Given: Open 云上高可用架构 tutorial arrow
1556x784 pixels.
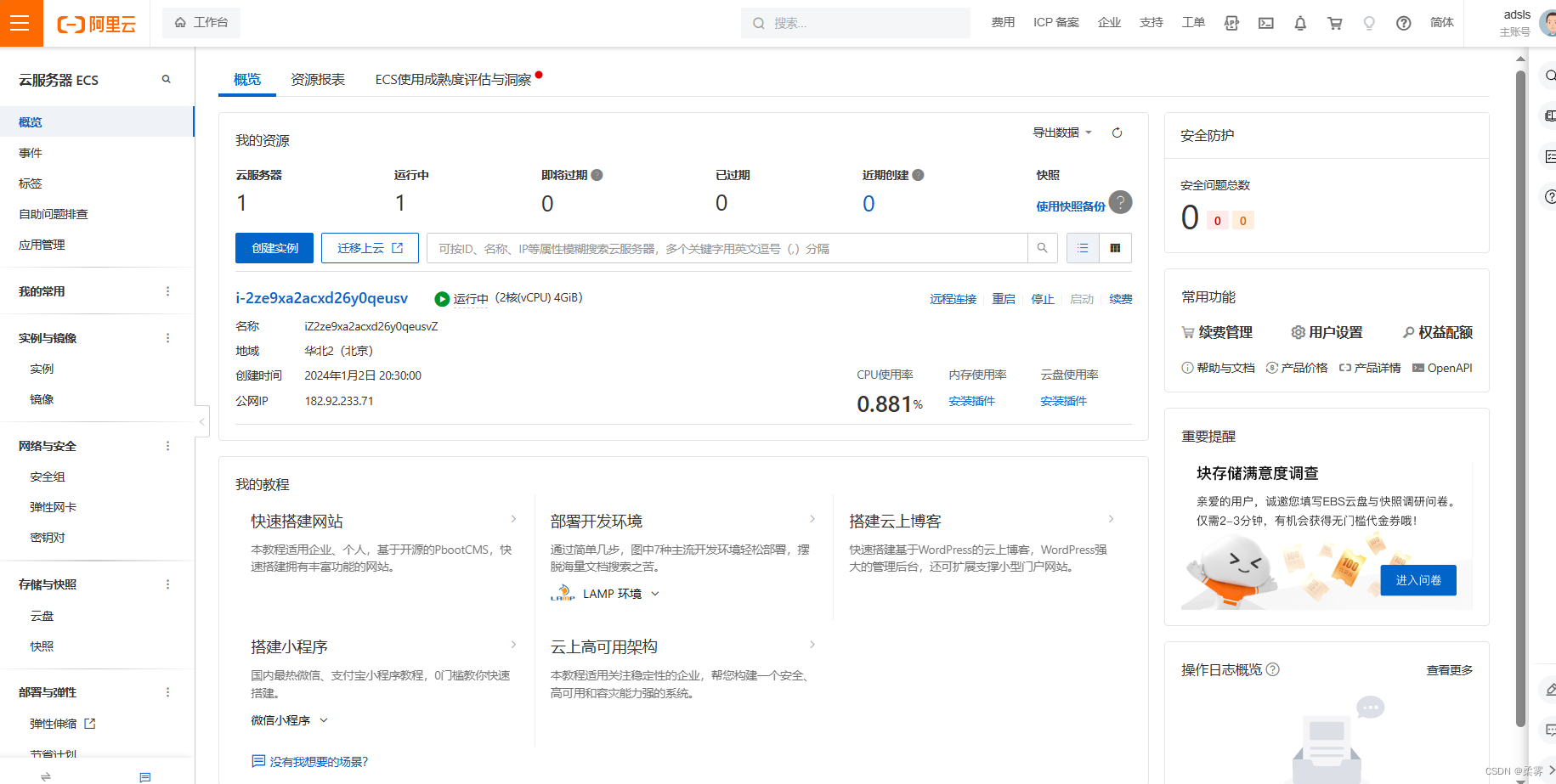Looking at the screenshot, I should 812,645.
